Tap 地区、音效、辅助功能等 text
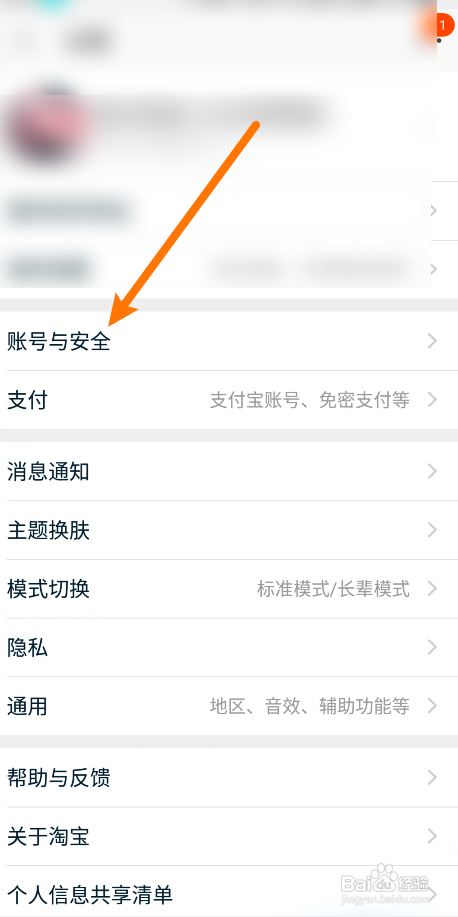 pos(309,706)
